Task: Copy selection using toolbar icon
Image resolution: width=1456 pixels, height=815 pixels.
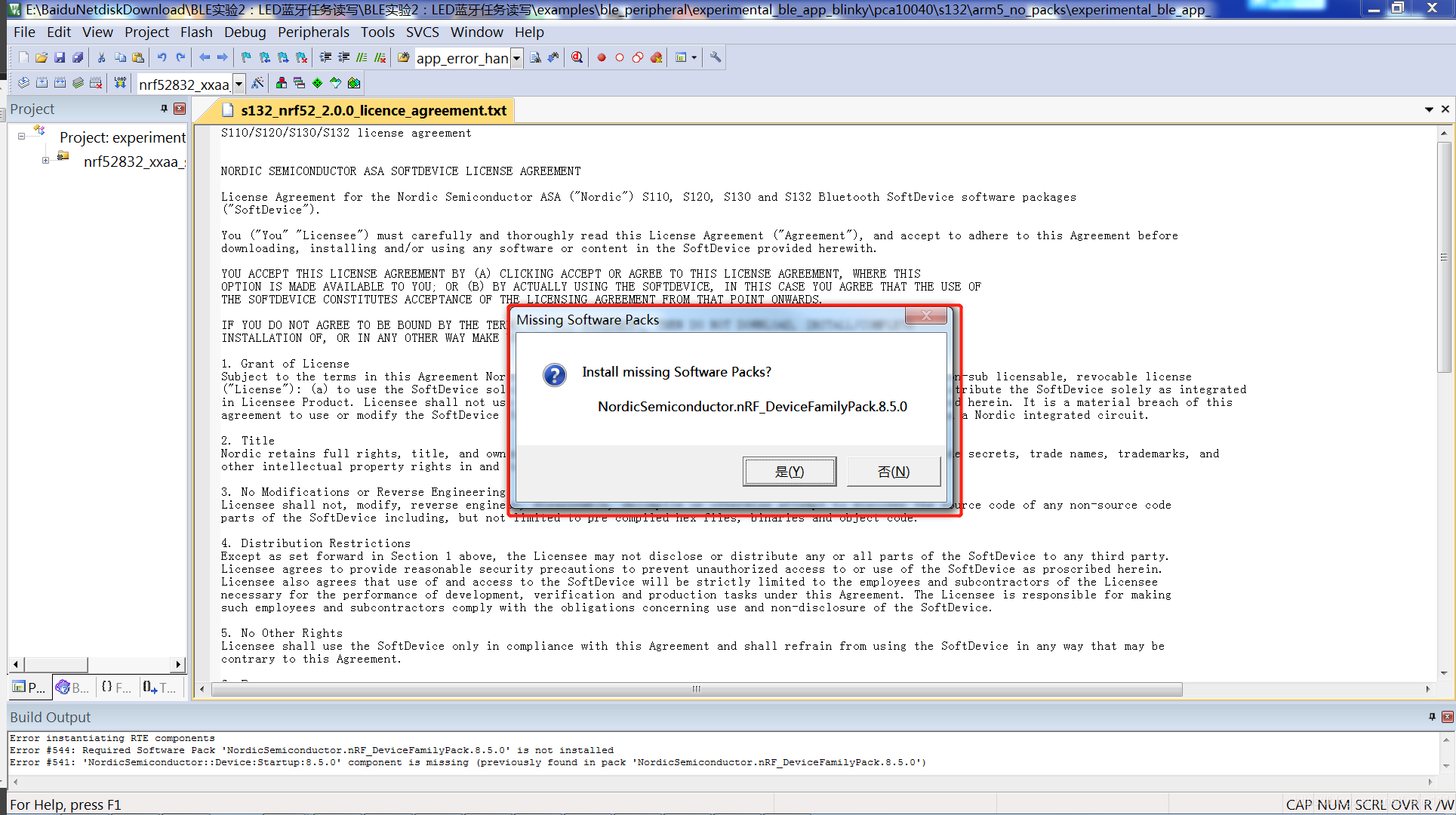Action: click(120, 57)
